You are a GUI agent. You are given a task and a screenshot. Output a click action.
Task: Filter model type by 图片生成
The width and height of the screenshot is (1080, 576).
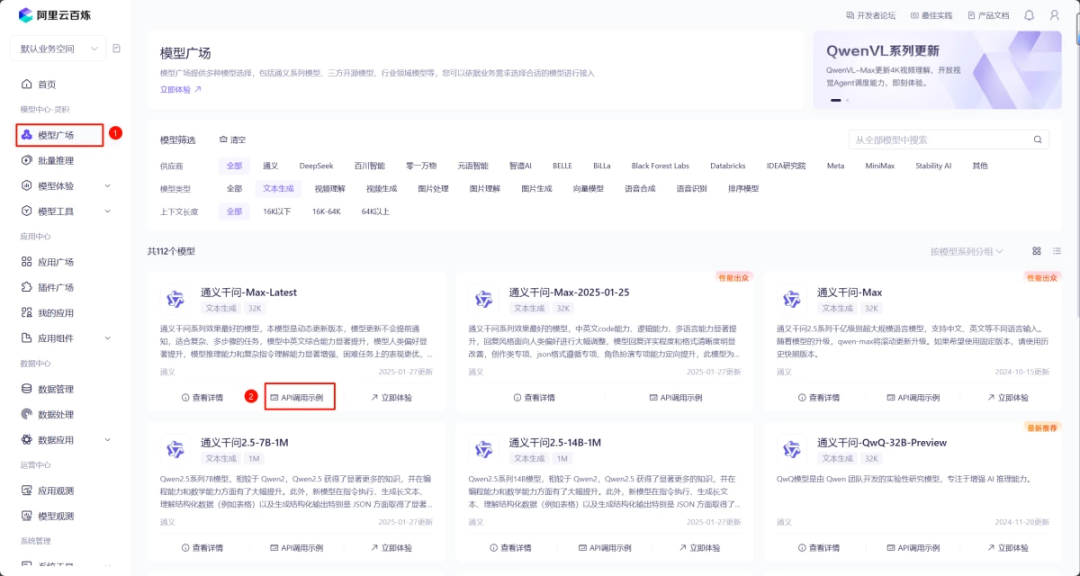(537, 189)
